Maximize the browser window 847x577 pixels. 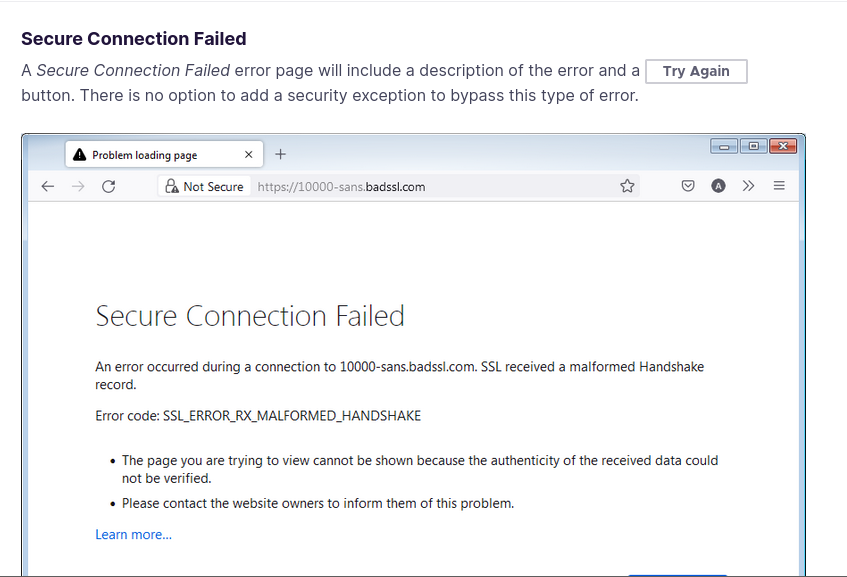[754, 146]
